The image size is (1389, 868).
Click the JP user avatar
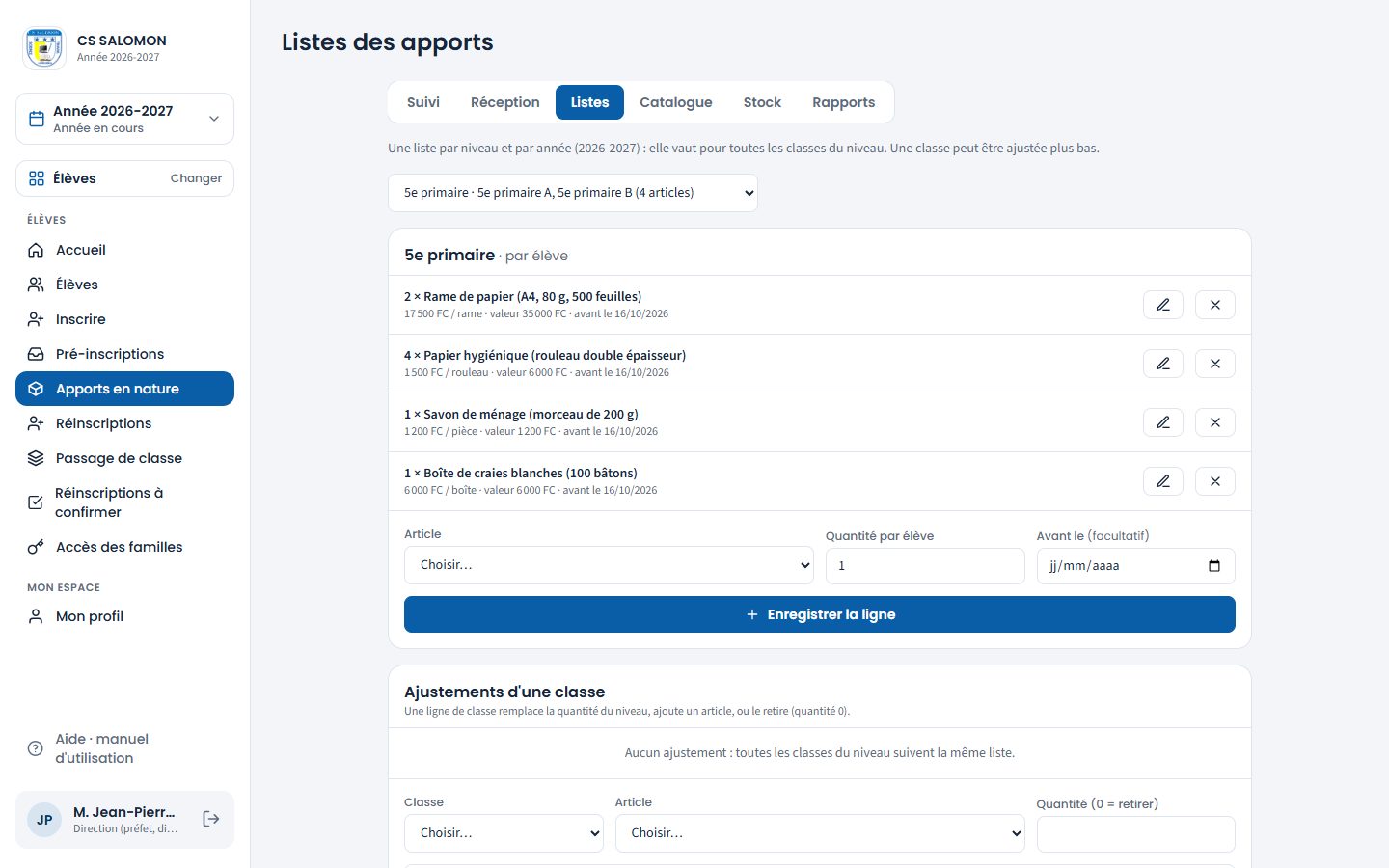44,820
